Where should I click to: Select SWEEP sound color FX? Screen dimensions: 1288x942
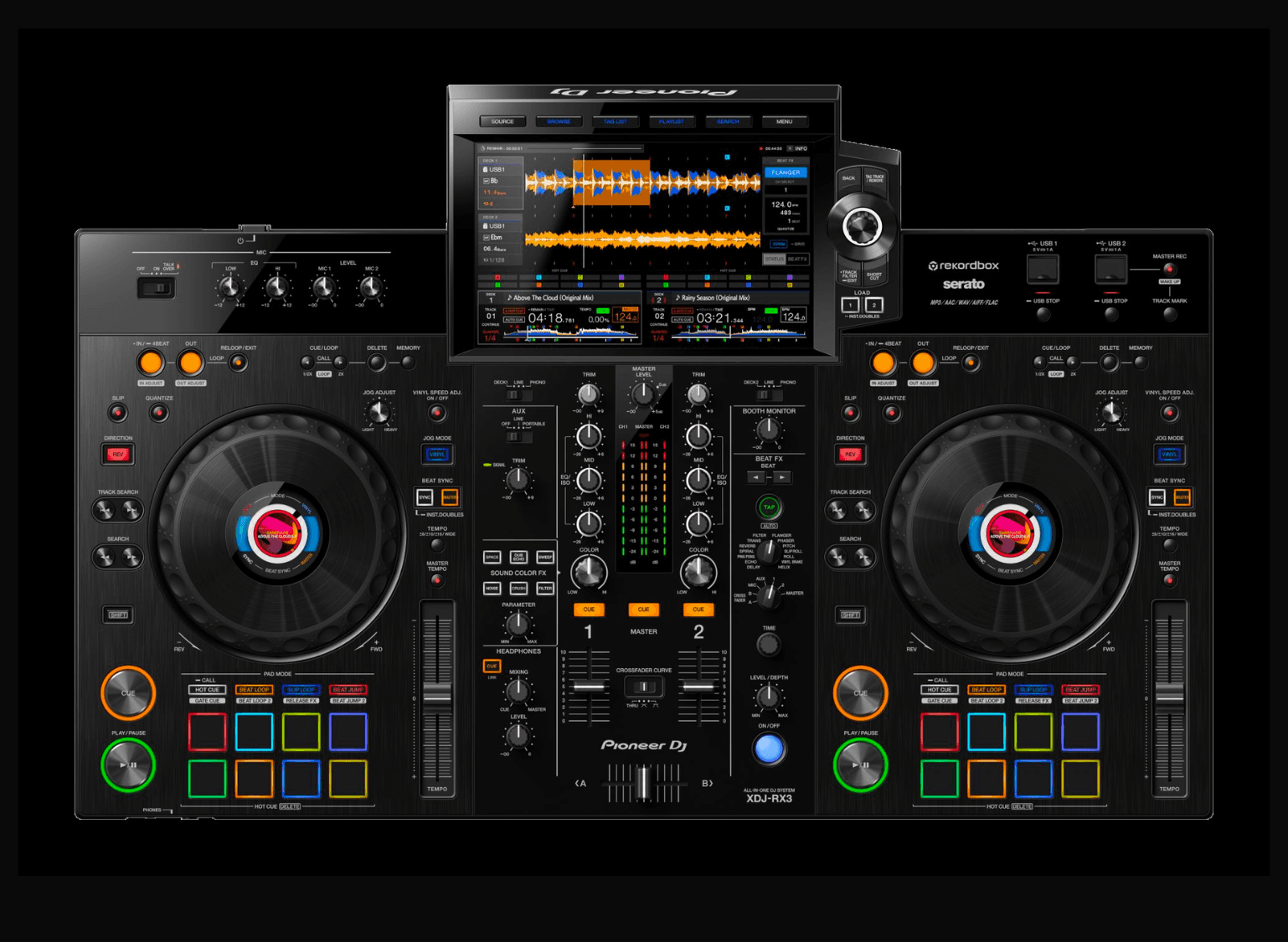coord(545,557)
